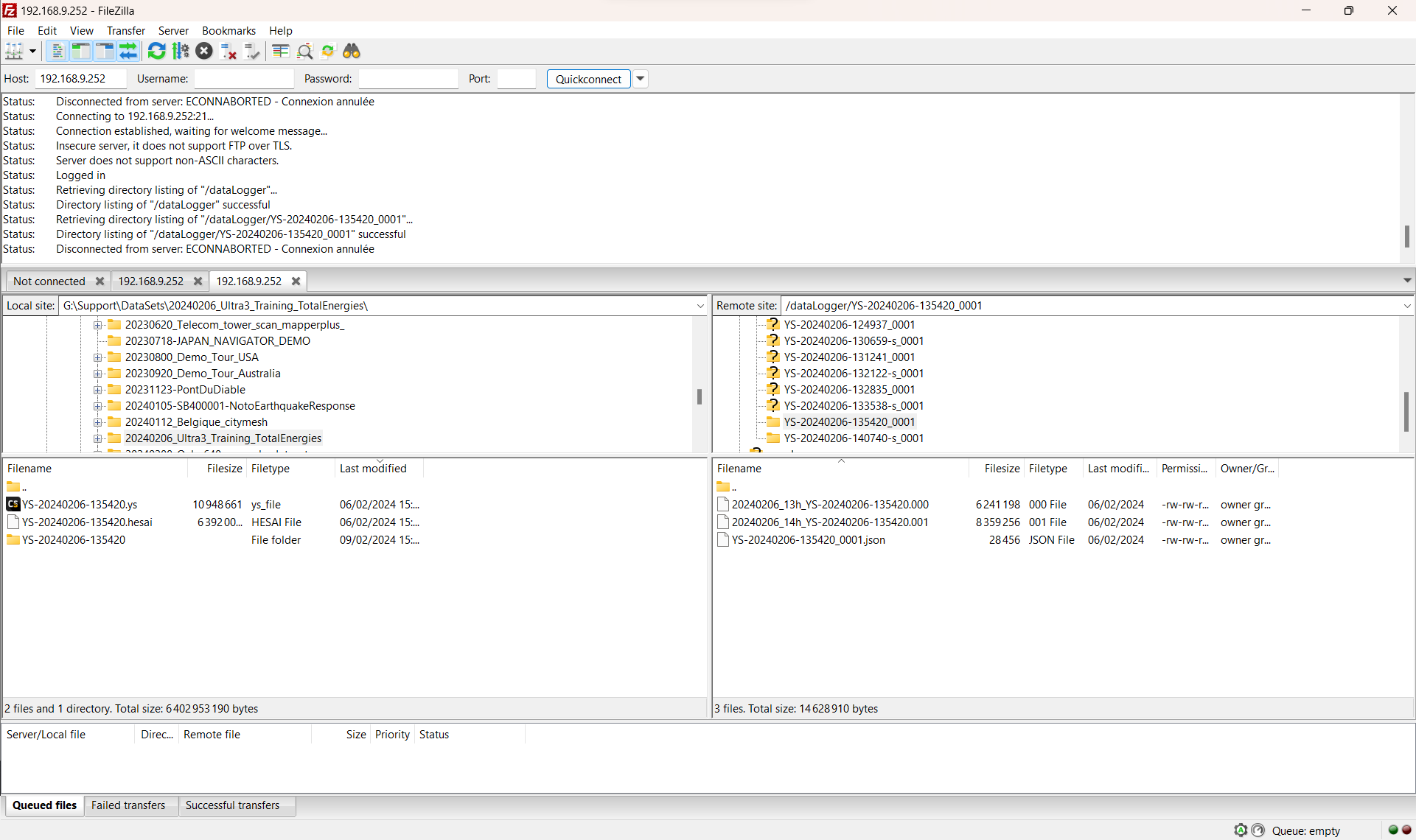Disconnect from the current server
Image resolution: width=1416 pixels, height=840 pixels.
tap(228, 51)
